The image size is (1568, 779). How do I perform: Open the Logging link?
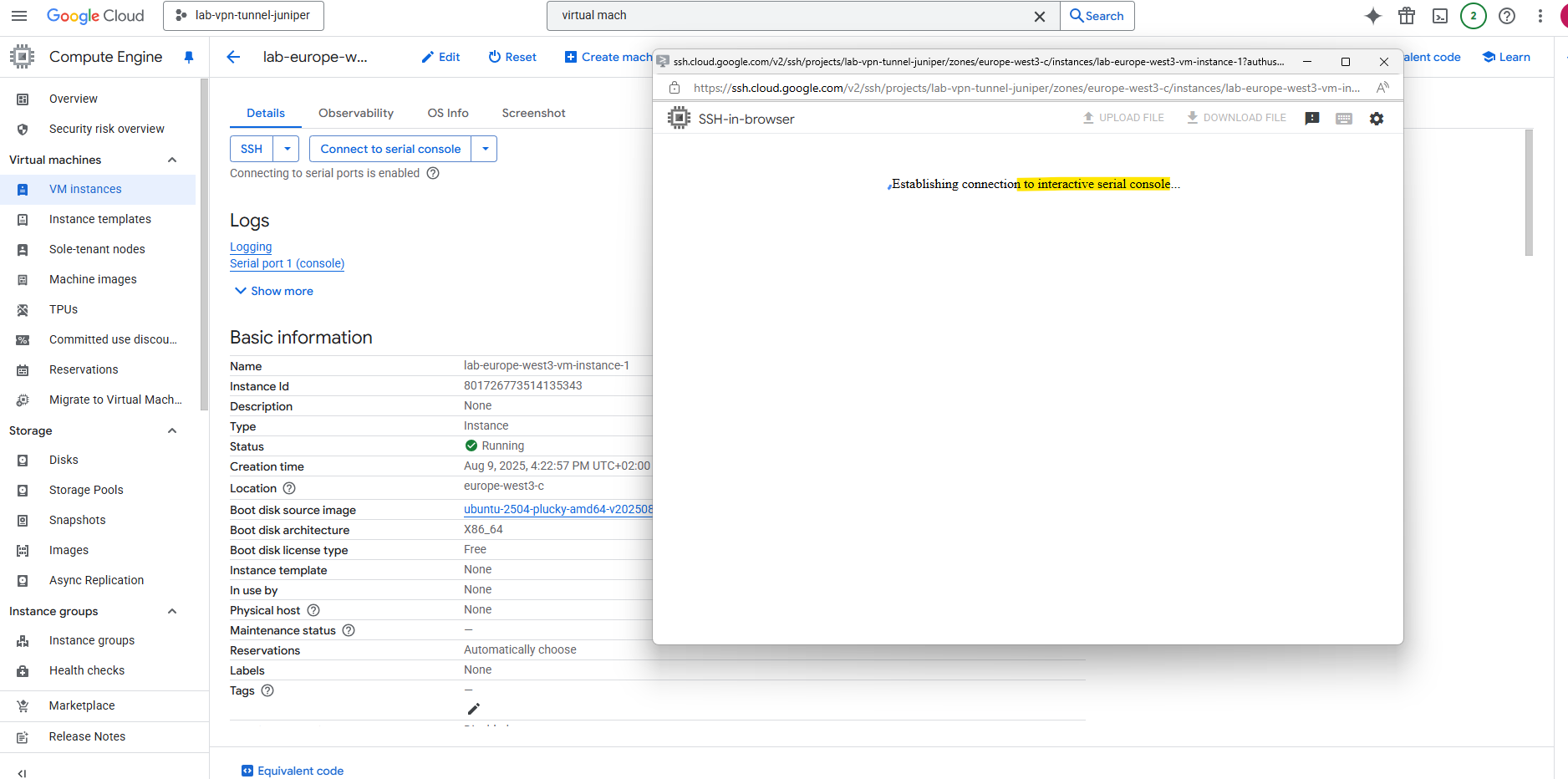251,247
